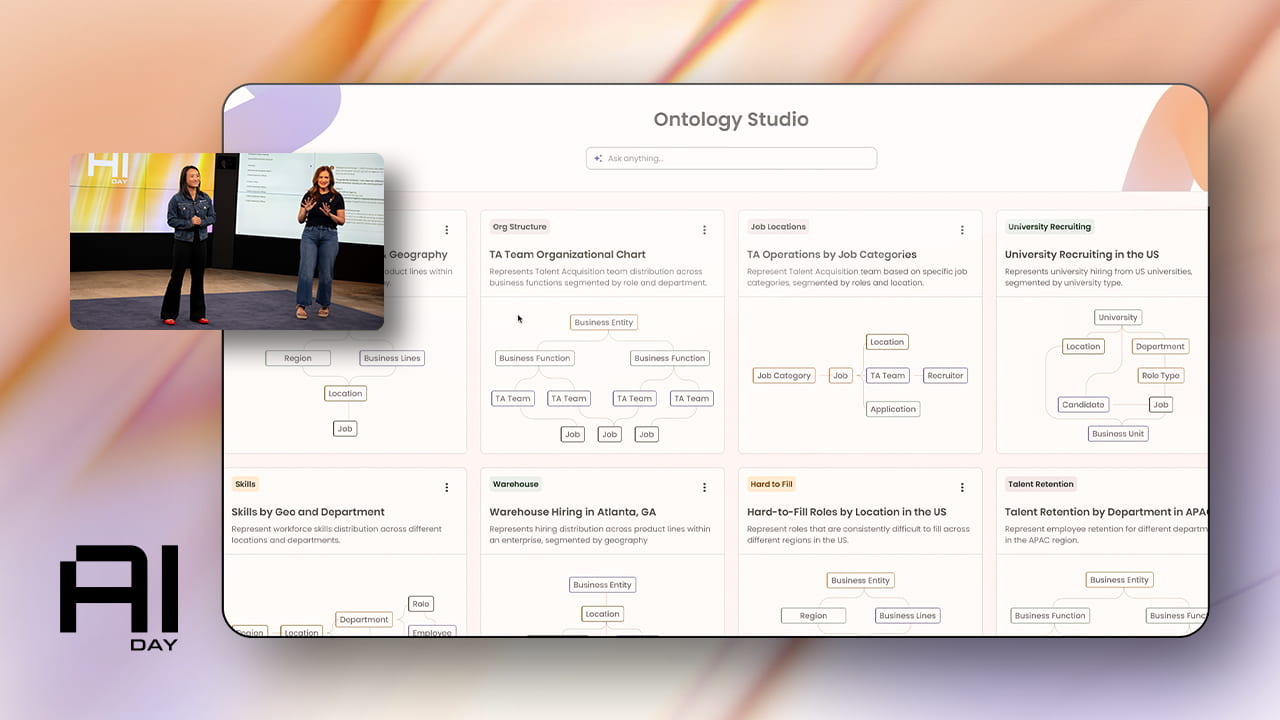Click the Warehouse Hiring card description text
This screenshot has width=1280, height=720.
point(600,534)
